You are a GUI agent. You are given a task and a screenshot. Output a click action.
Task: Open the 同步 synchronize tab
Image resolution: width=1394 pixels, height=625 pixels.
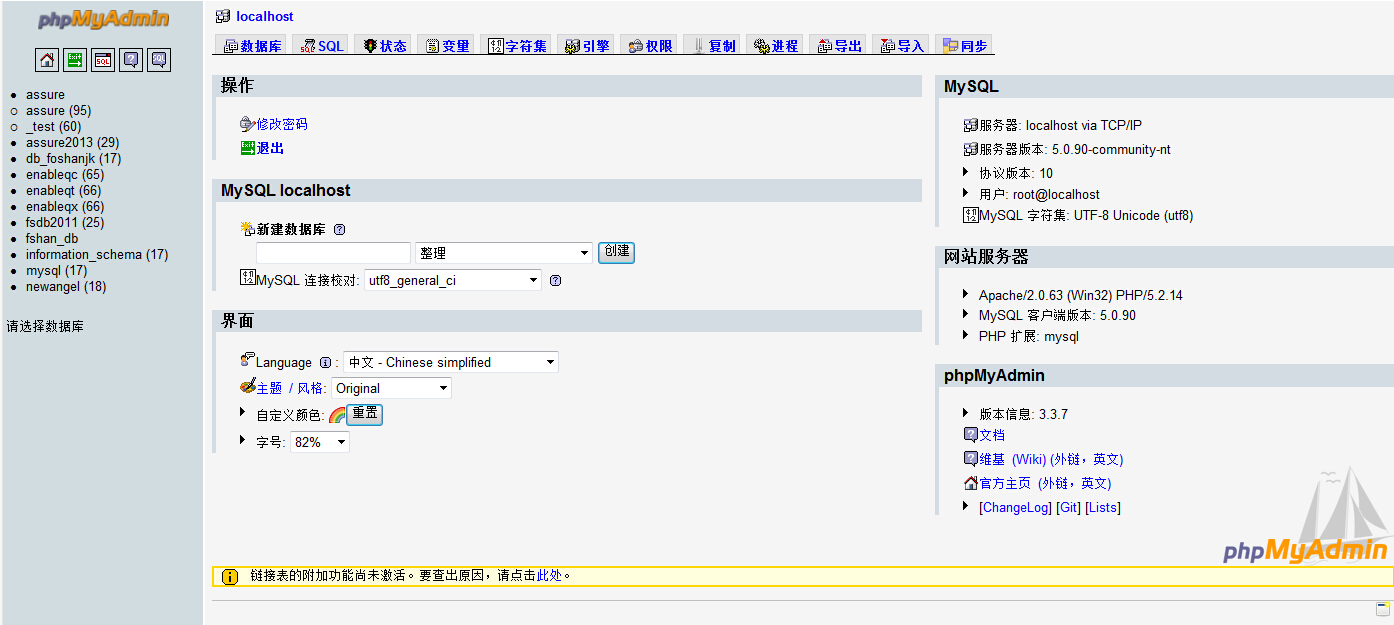(965, 46)
